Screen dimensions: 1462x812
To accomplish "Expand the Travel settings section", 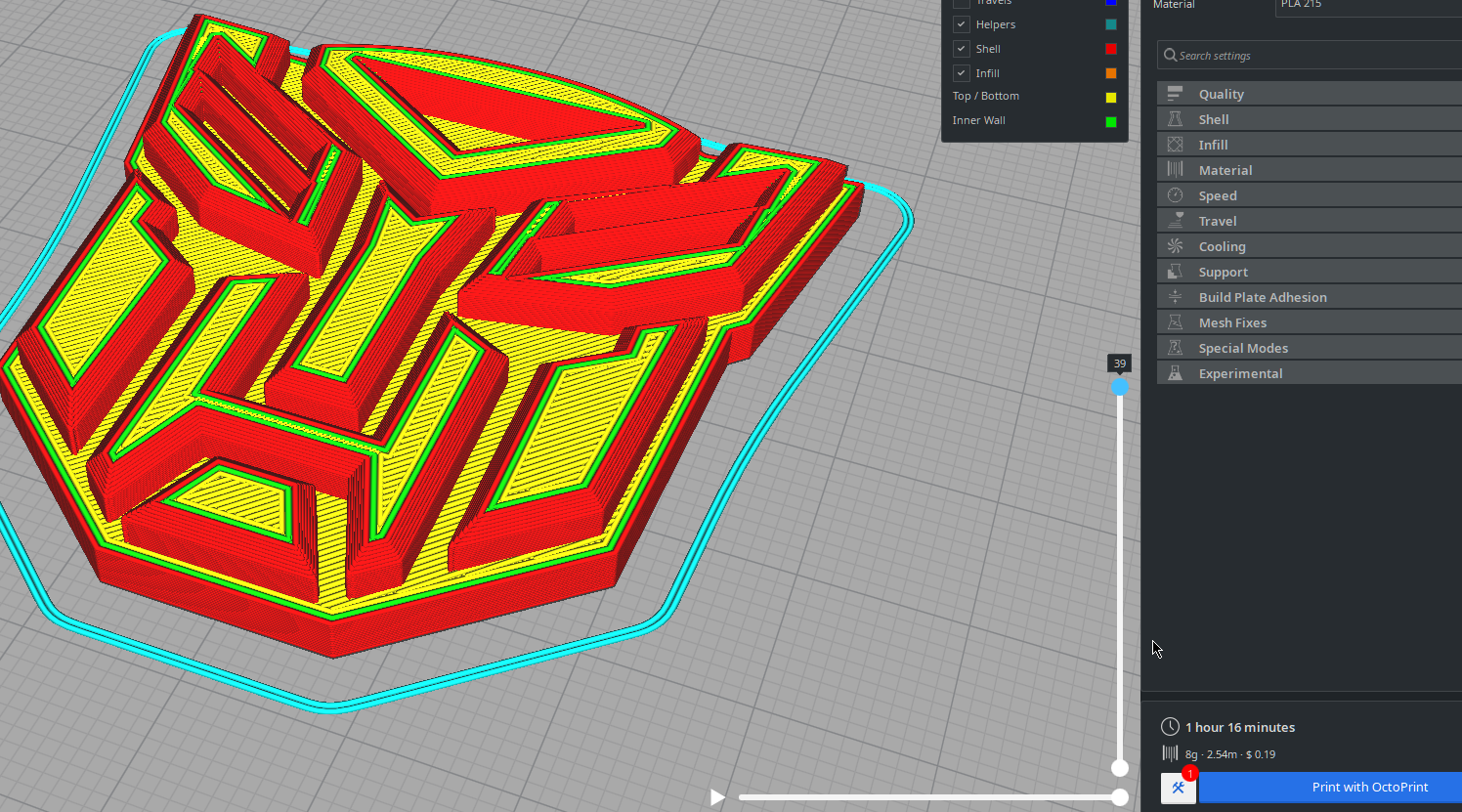I will coord(1310,221).
